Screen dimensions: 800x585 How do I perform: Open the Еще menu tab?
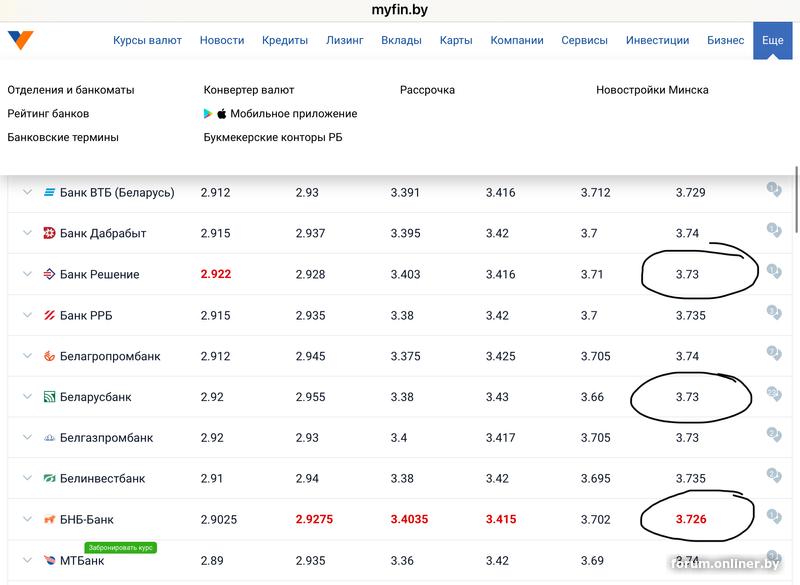click(x=772, y=41)
